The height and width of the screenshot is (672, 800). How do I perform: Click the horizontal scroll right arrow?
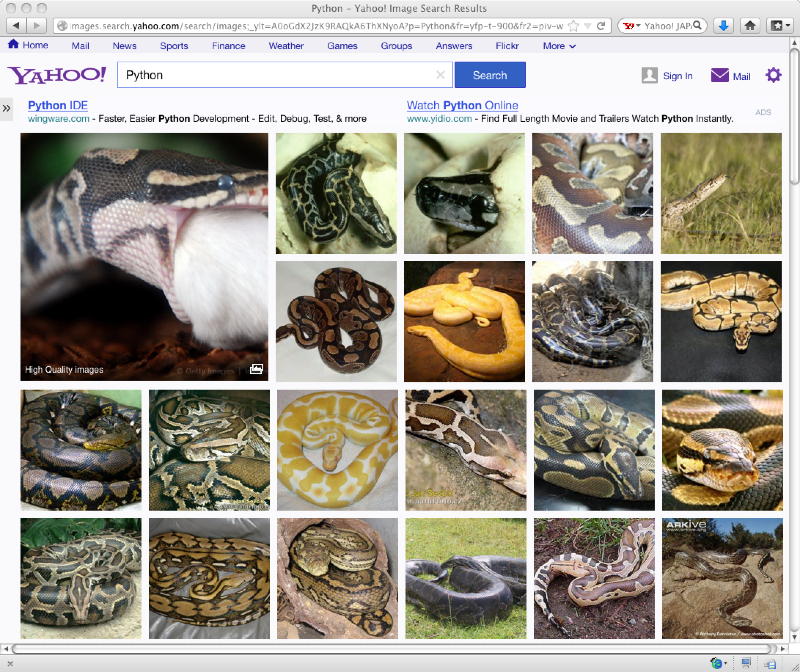[784, 649]
